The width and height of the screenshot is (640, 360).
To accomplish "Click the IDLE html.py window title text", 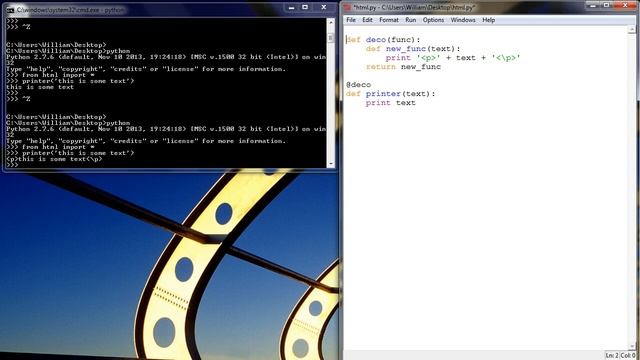I will point(414,7).
